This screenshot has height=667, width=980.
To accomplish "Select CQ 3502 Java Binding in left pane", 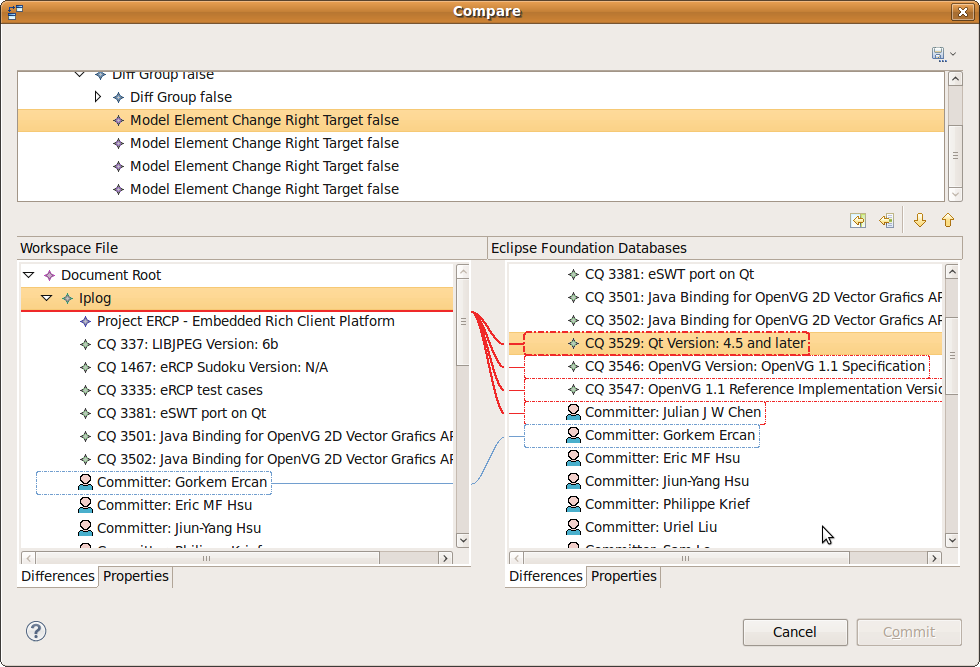I will 275,459.
